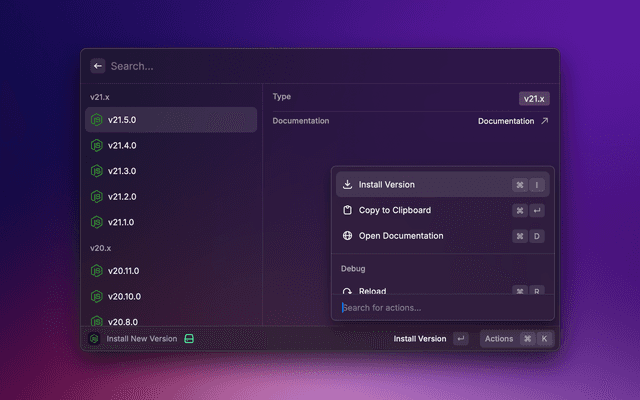
Task: Click the green icon beside Install New Version
Action: [x=189, y=339]
